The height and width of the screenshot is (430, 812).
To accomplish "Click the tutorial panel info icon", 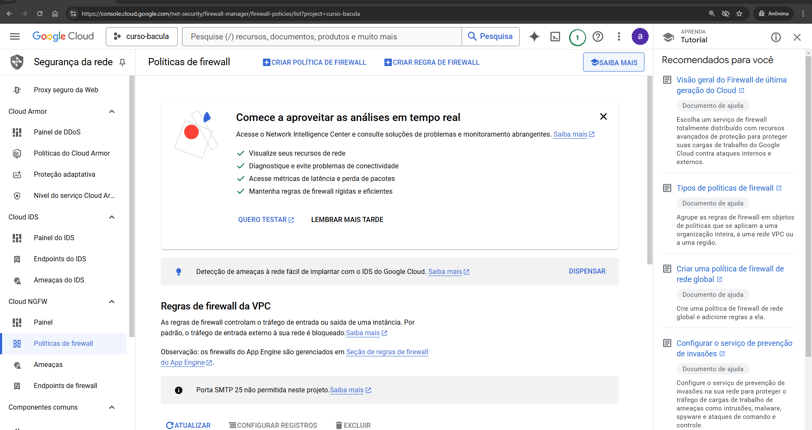I will 776,37.
